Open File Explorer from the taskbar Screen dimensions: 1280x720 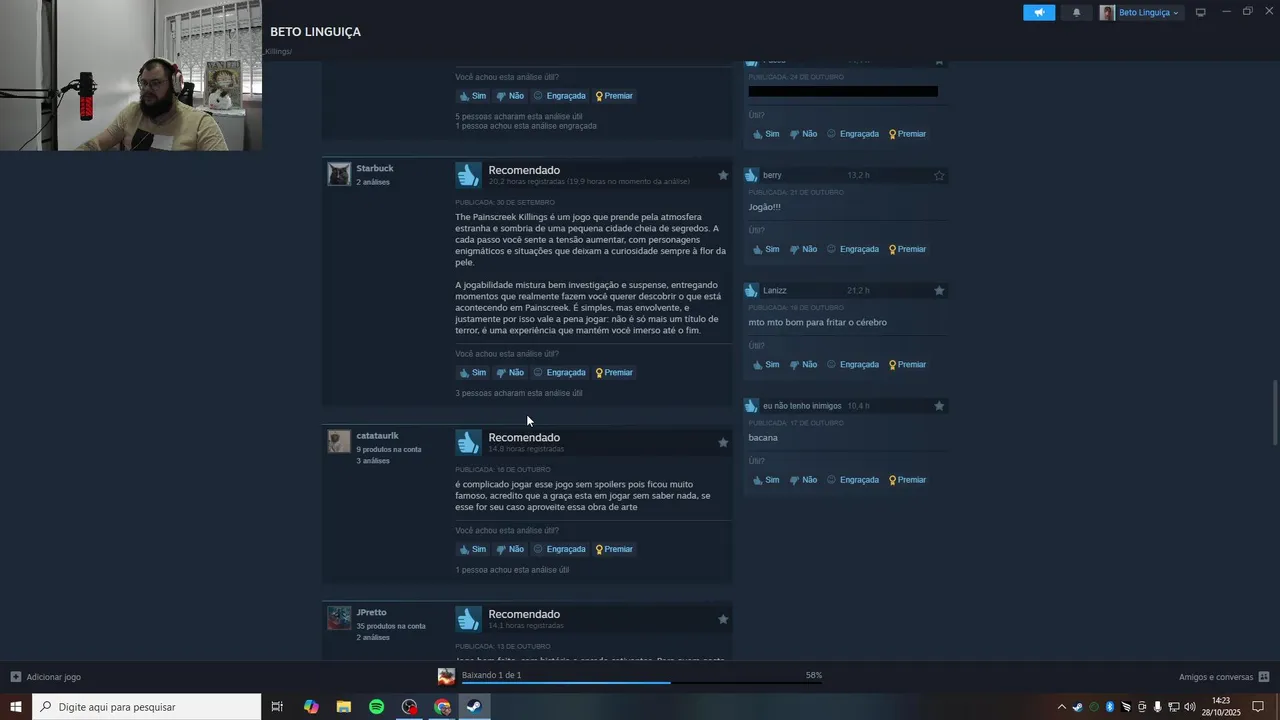[x=344, y=707]
